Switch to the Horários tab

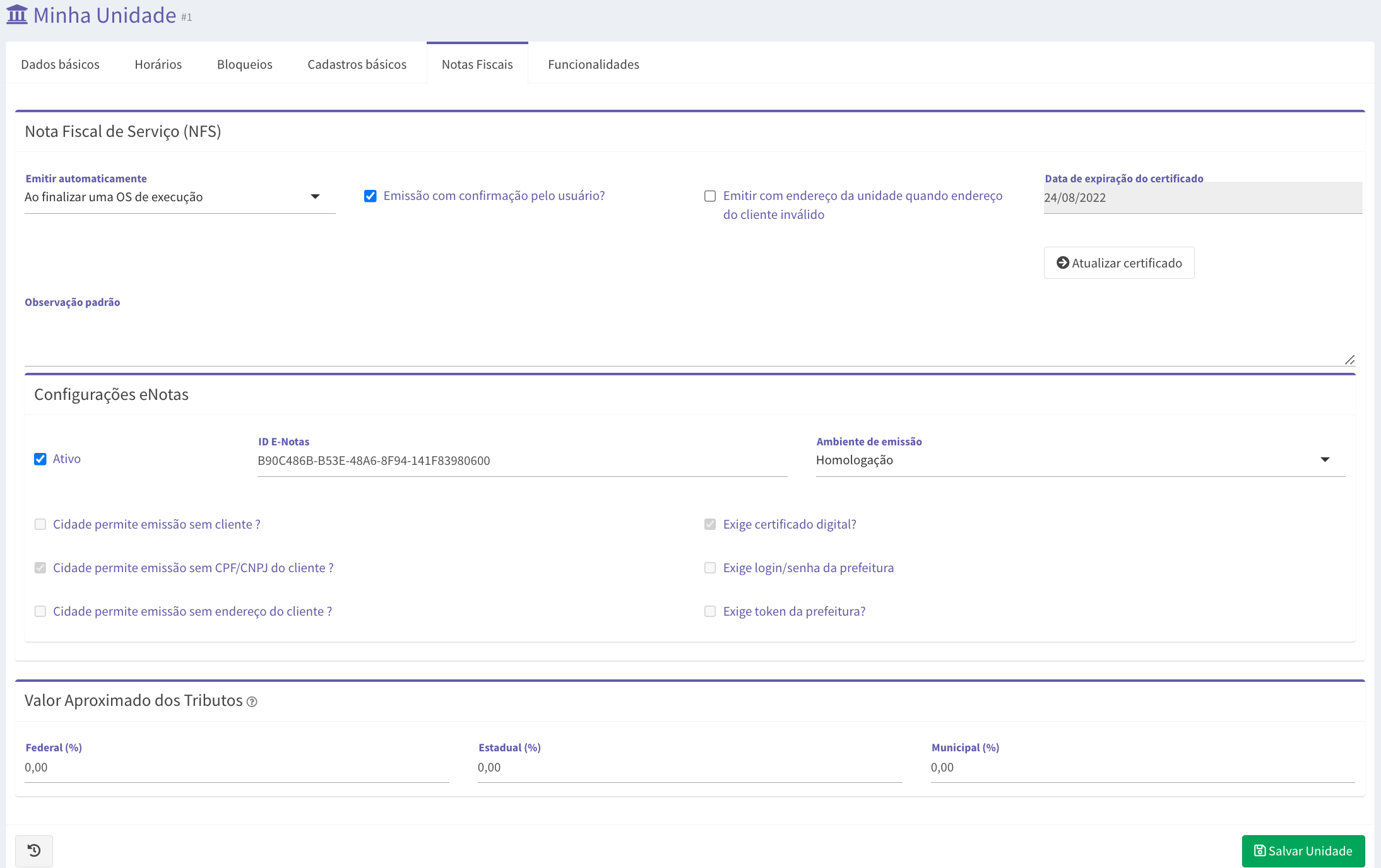pyautogui.click(x=158, y=64)
